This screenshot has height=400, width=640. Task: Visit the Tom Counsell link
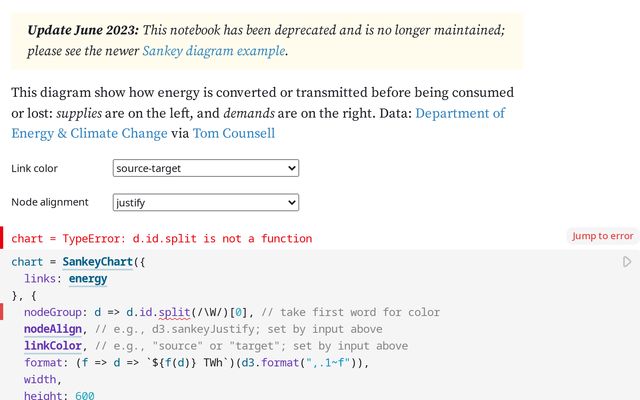(233, 132)
